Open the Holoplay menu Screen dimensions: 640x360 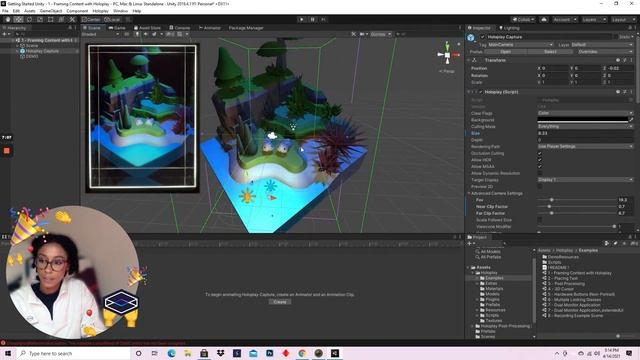click(100, 11)
